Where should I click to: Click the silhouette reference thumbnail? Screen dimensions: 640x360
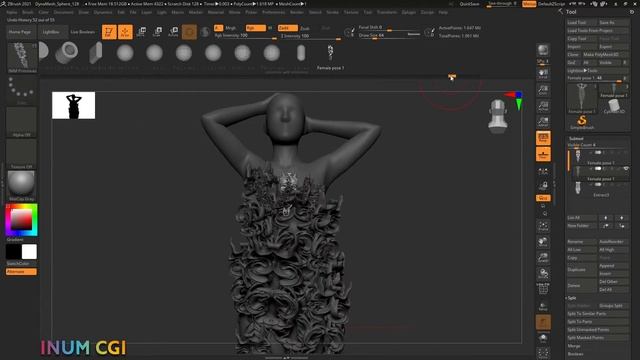(x=73, y=105)
